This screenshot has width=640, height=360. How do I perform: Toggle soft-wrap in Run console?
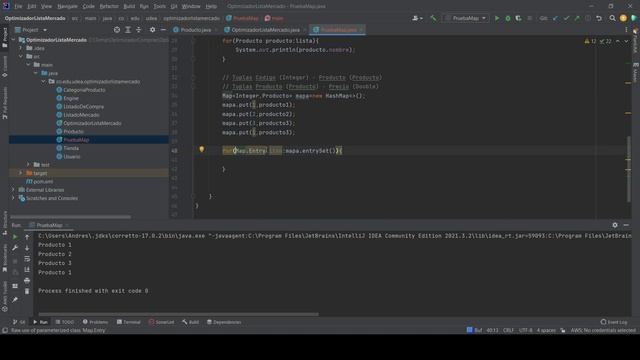click(27, 259)
